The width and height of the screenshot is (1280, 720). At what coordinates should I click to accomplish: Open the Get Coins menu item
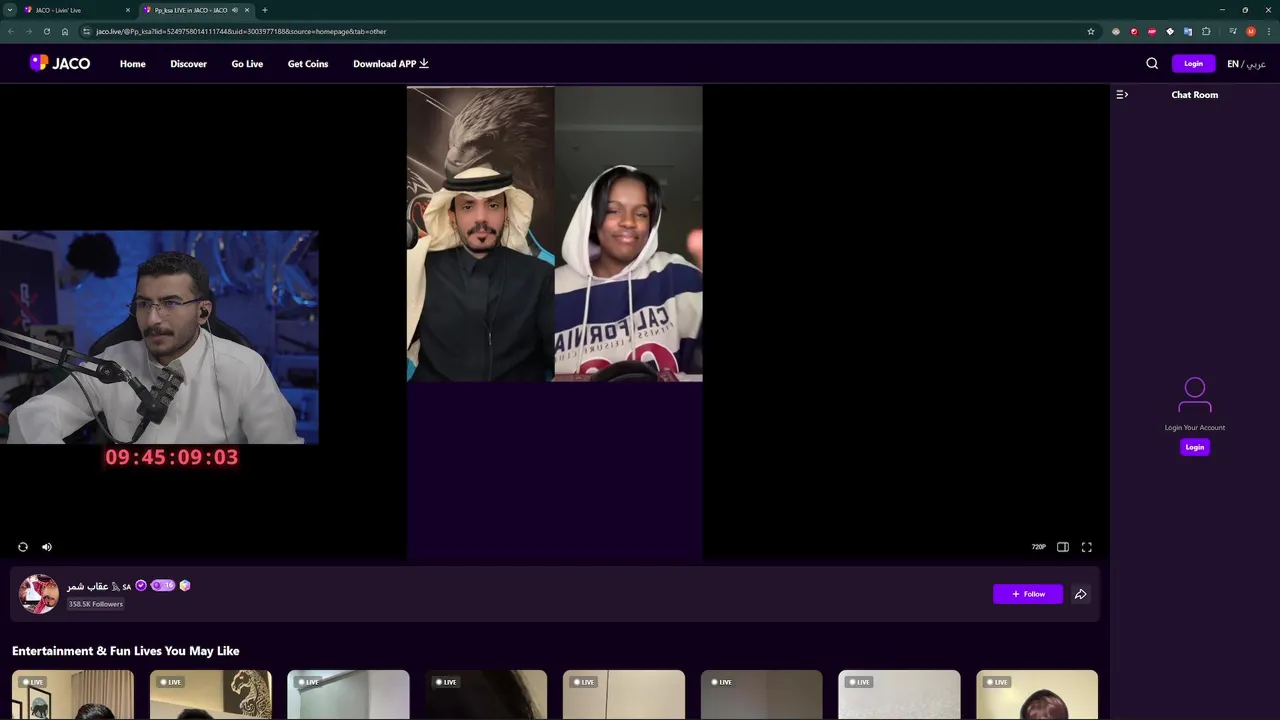(x=308, y=64)
